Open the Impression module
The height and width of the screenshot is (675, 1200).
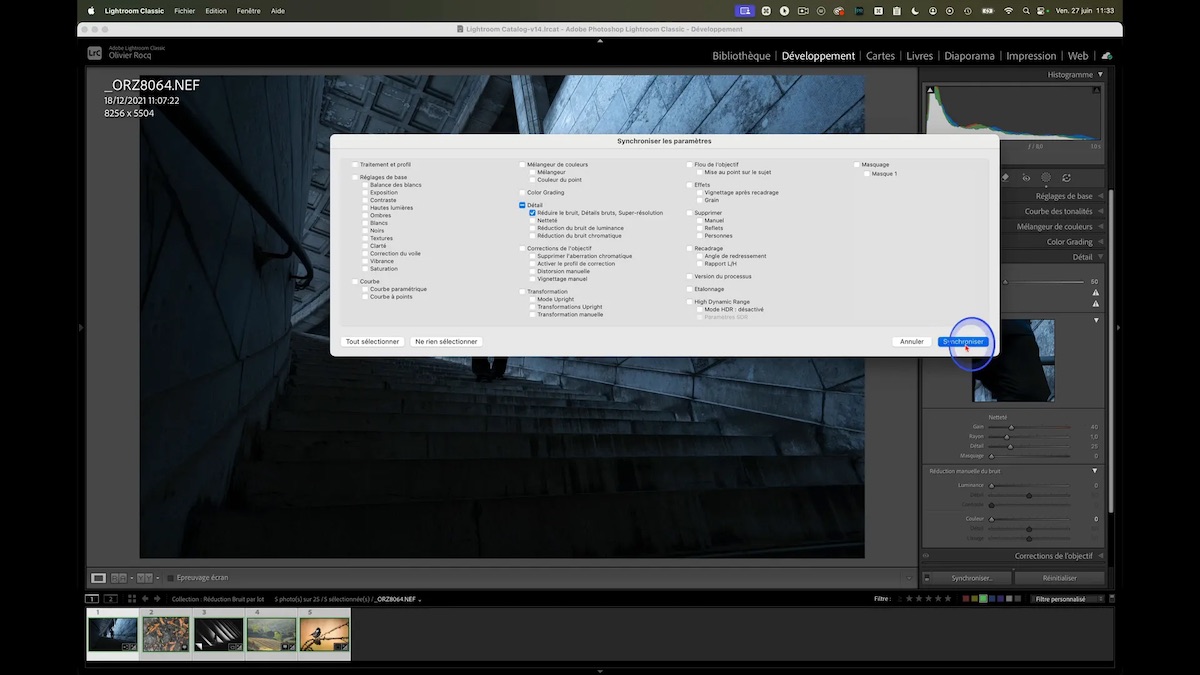point(1031,56)
